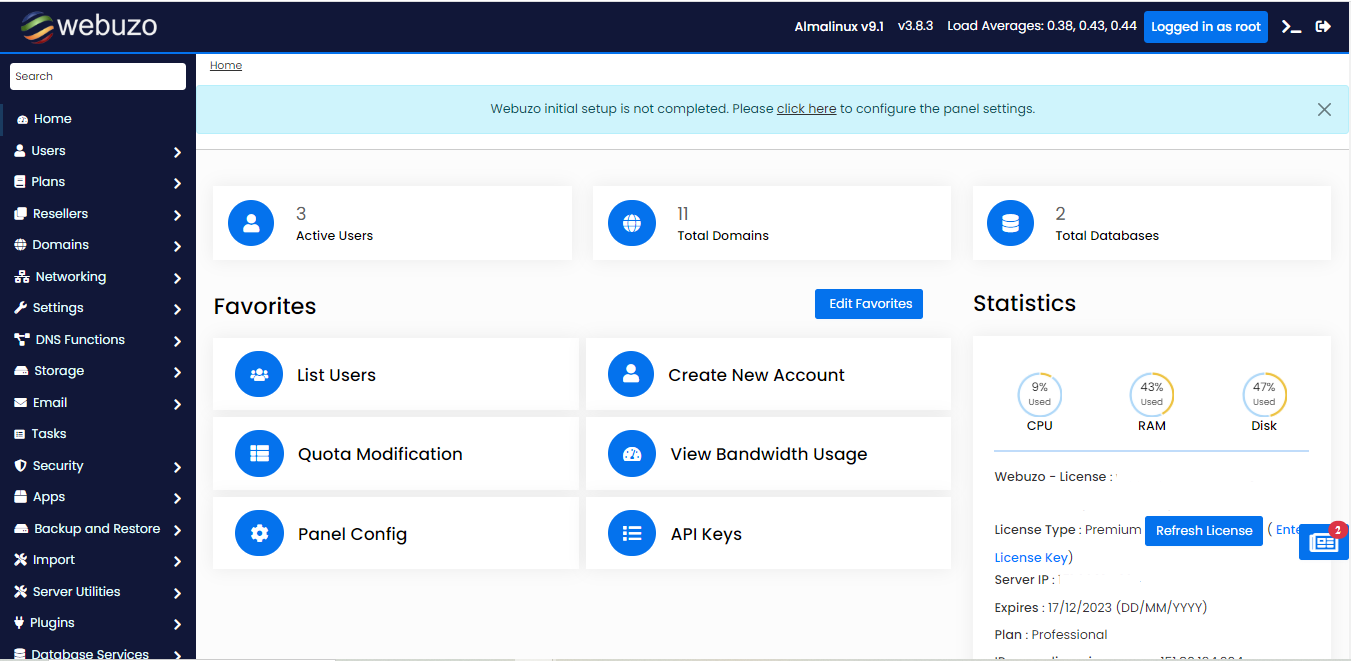Click inside the sidebar search field
Image resolution: width=1351 pixels, height=661 pixels.
coord(97,76)
